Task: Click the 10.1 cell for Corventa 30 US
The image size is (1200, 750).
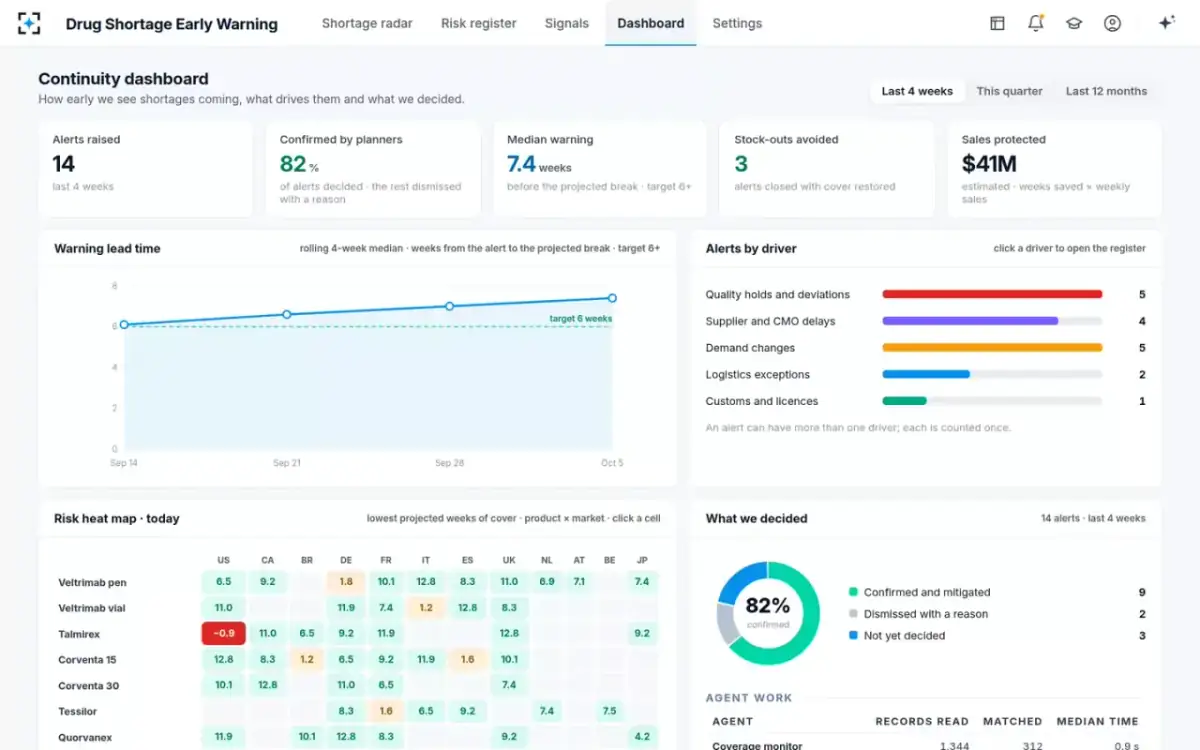Action: 224,685
